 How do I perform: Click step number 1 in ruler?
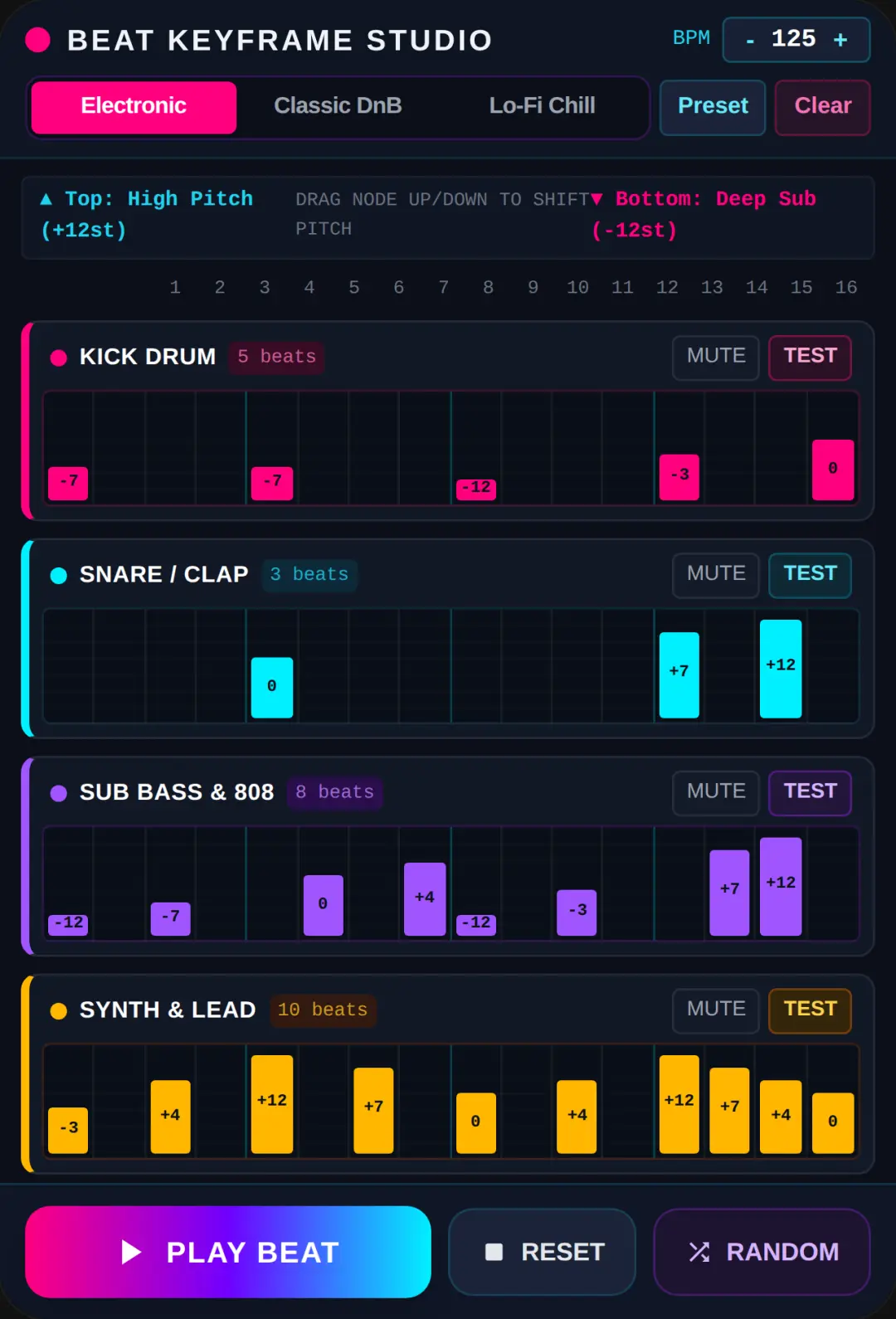click(x=175, y=288)
